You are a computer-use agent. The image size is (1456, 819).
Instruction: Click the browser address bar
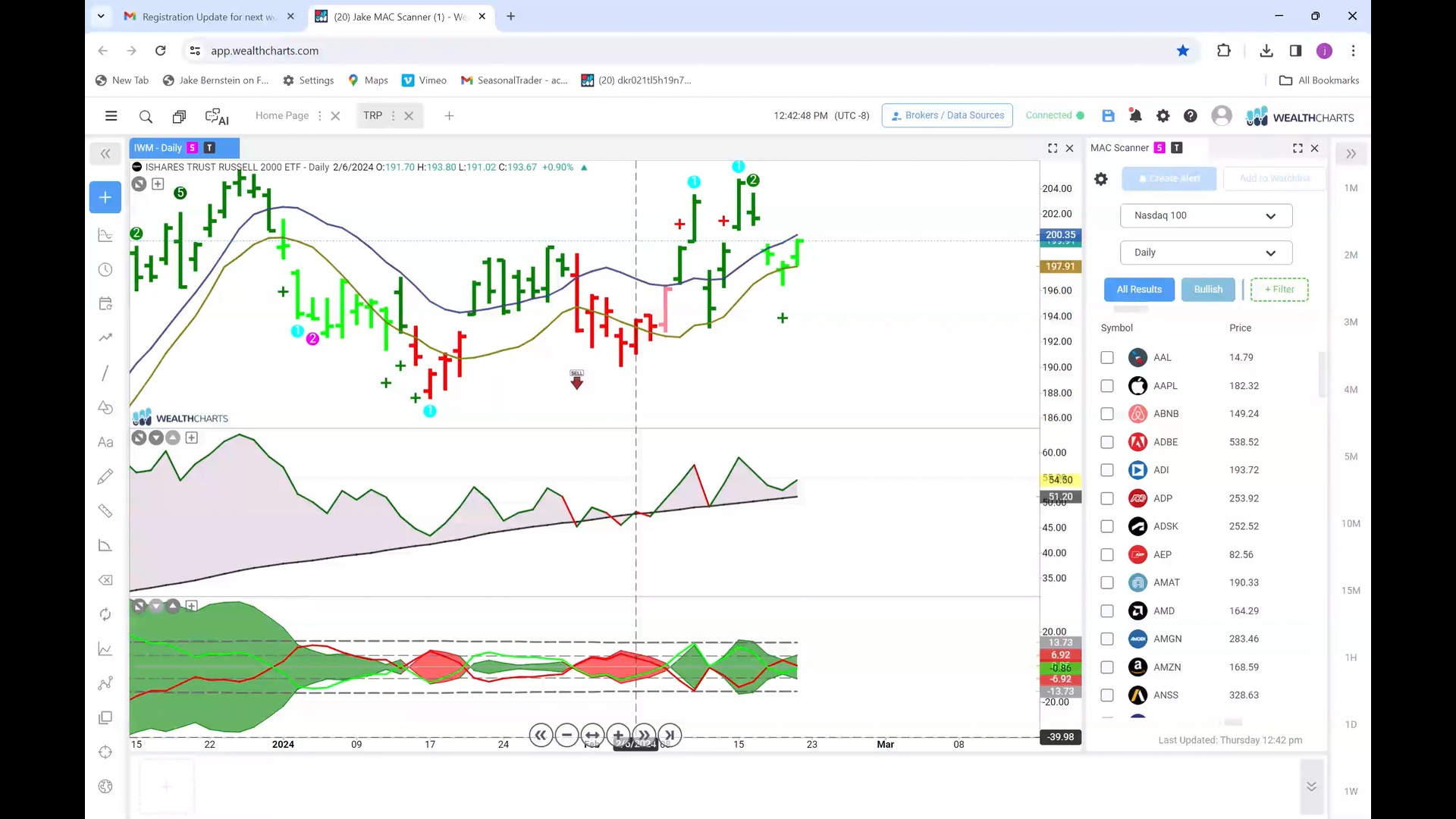[682, 51]
